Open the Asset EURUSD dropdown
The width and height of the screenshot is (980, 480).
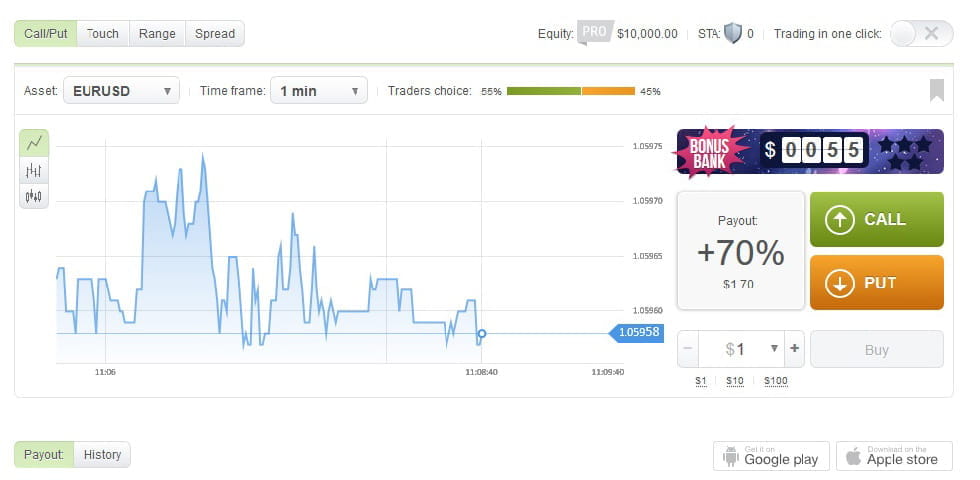(121, 91)
